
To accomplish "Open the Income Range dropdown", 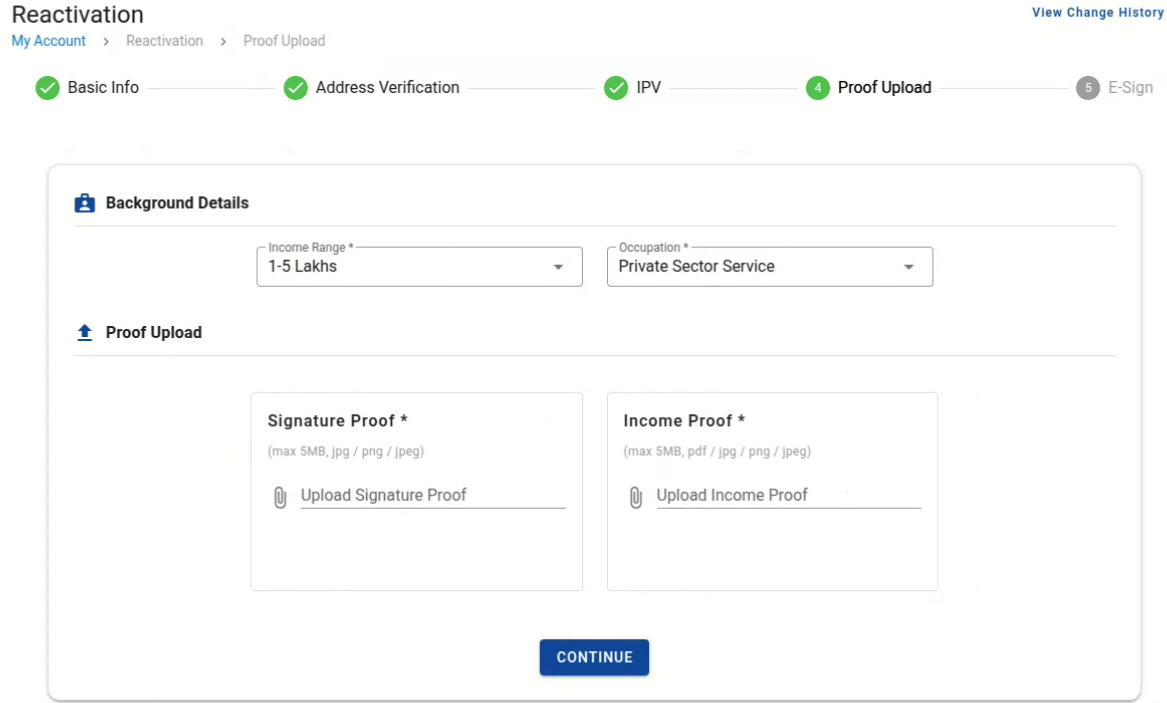I will 405,267.
